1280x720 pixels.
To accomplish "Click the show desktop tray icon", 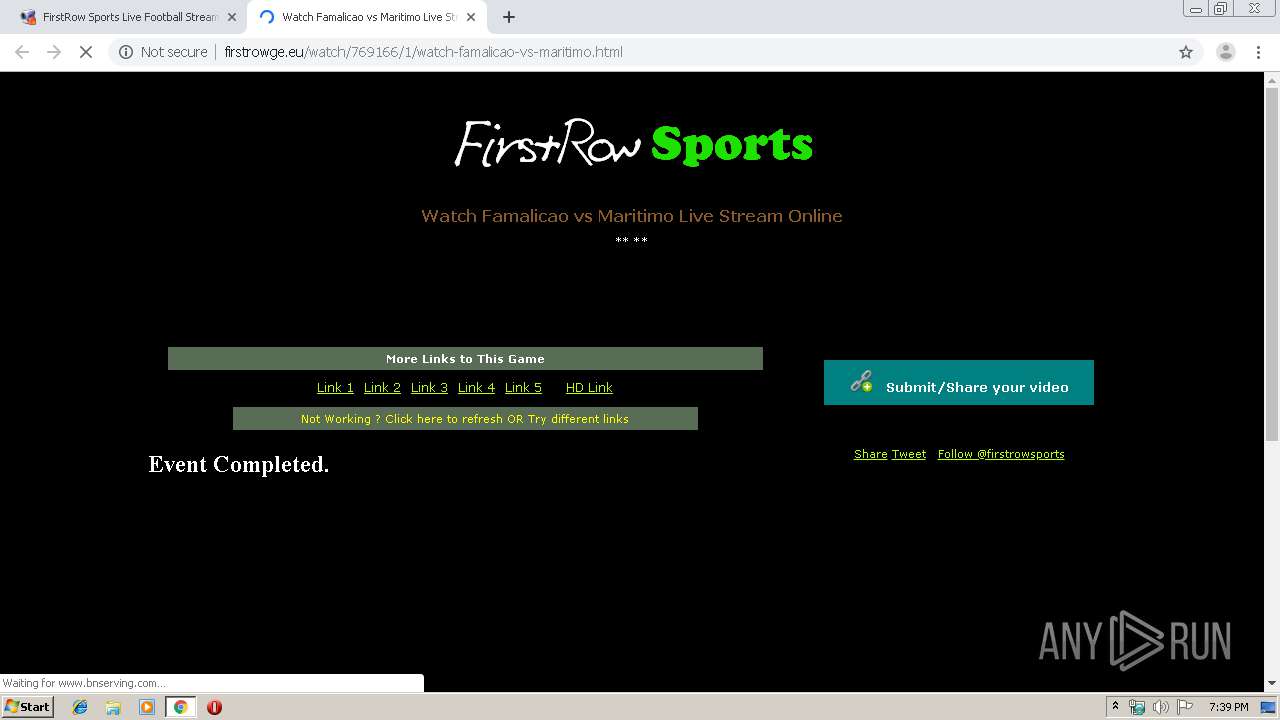I will [x=1268, y=707].
